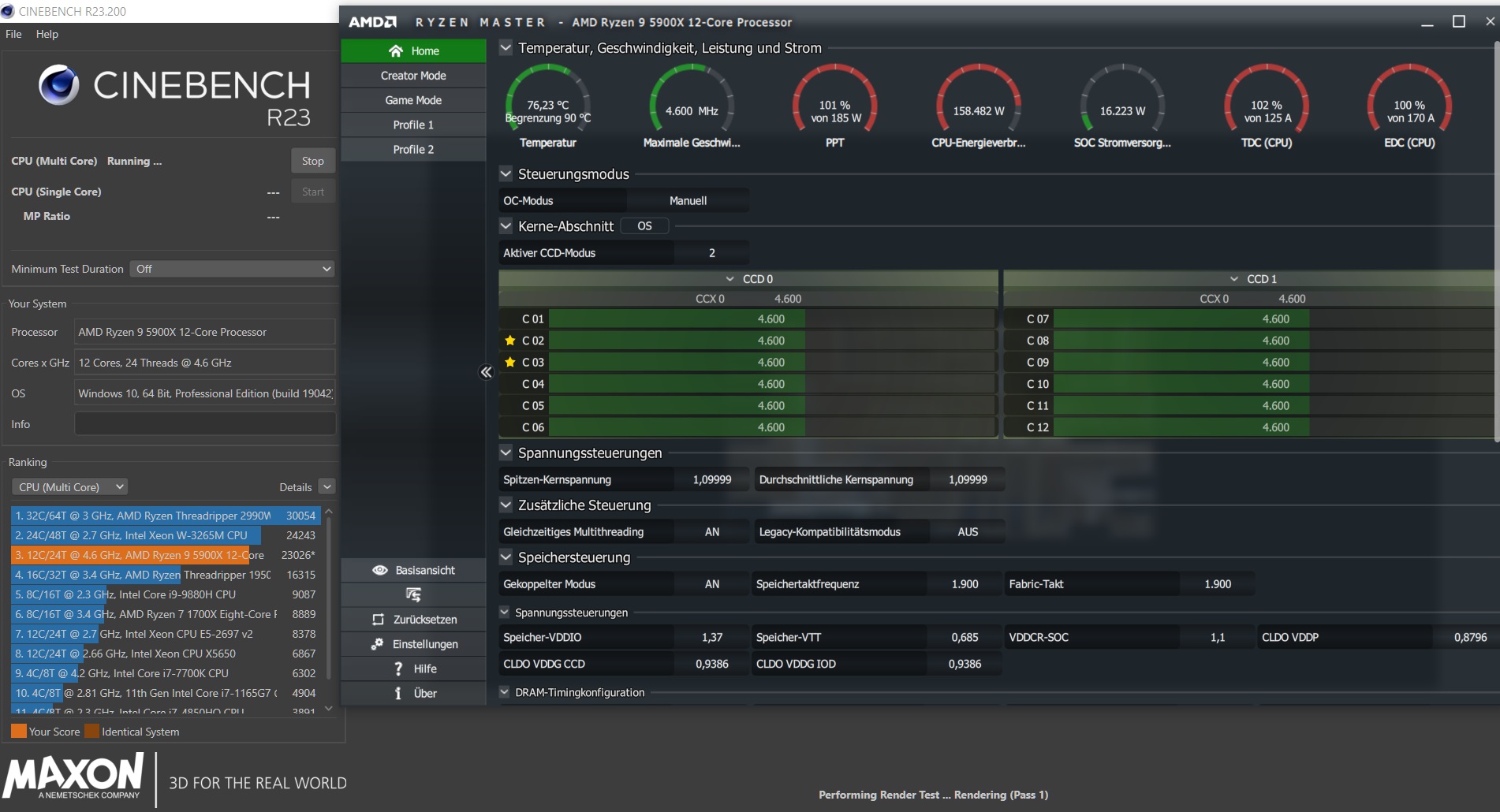Collapse Zusätzliche Steuerung section
This screenshot has width=1500, height=812.
pyautogui.click(x=506, y=505)
